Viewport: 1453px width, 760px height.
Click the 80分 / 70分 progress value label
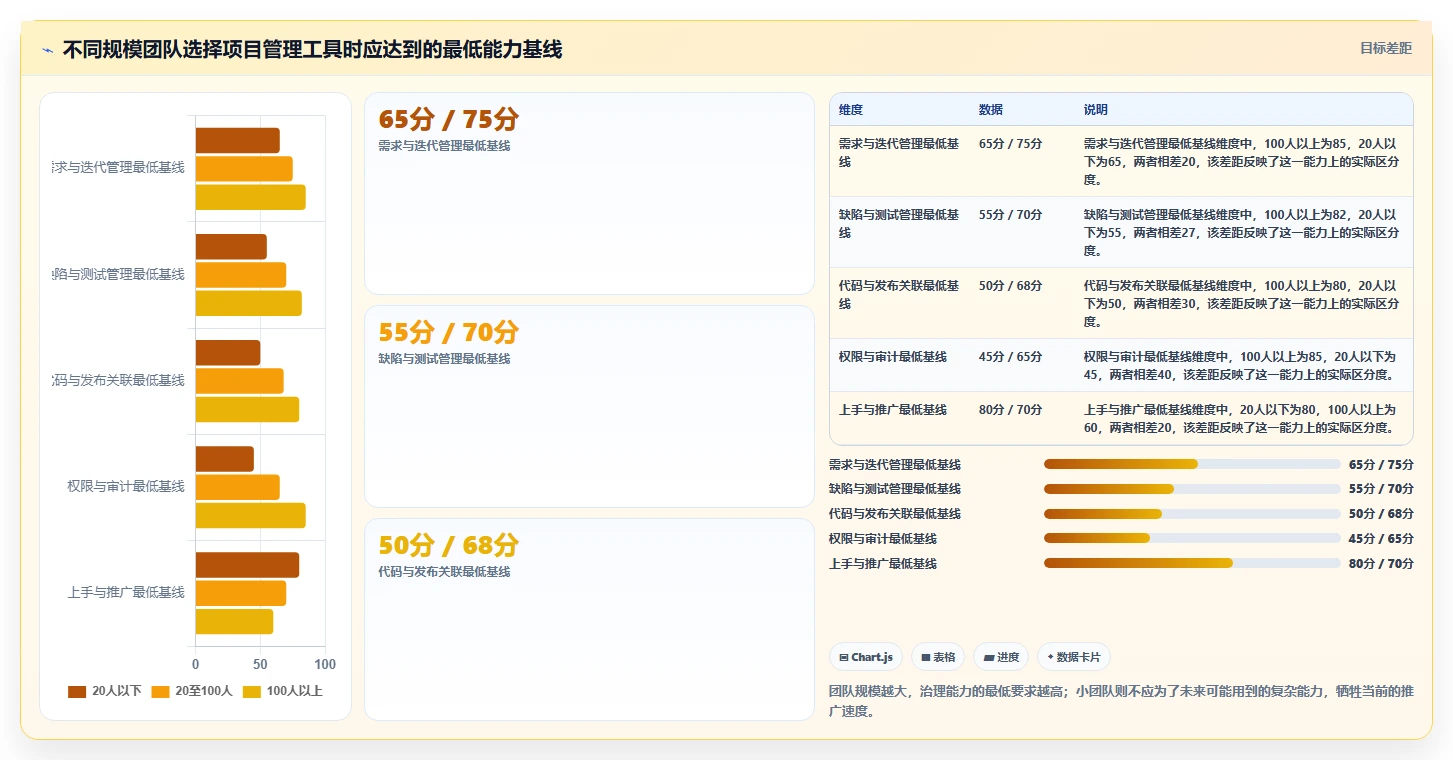1381,564
